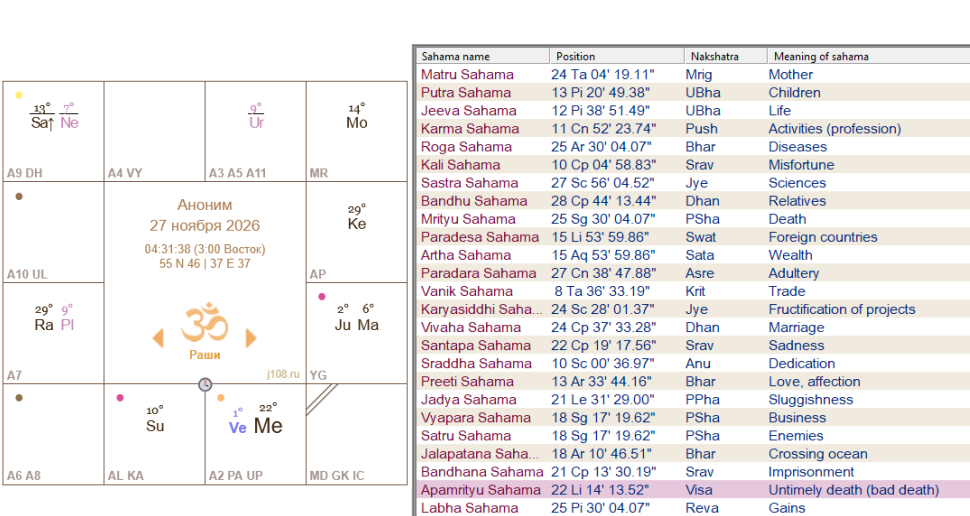Click the 'MD GK IC' house label

(x=337, y=476)
